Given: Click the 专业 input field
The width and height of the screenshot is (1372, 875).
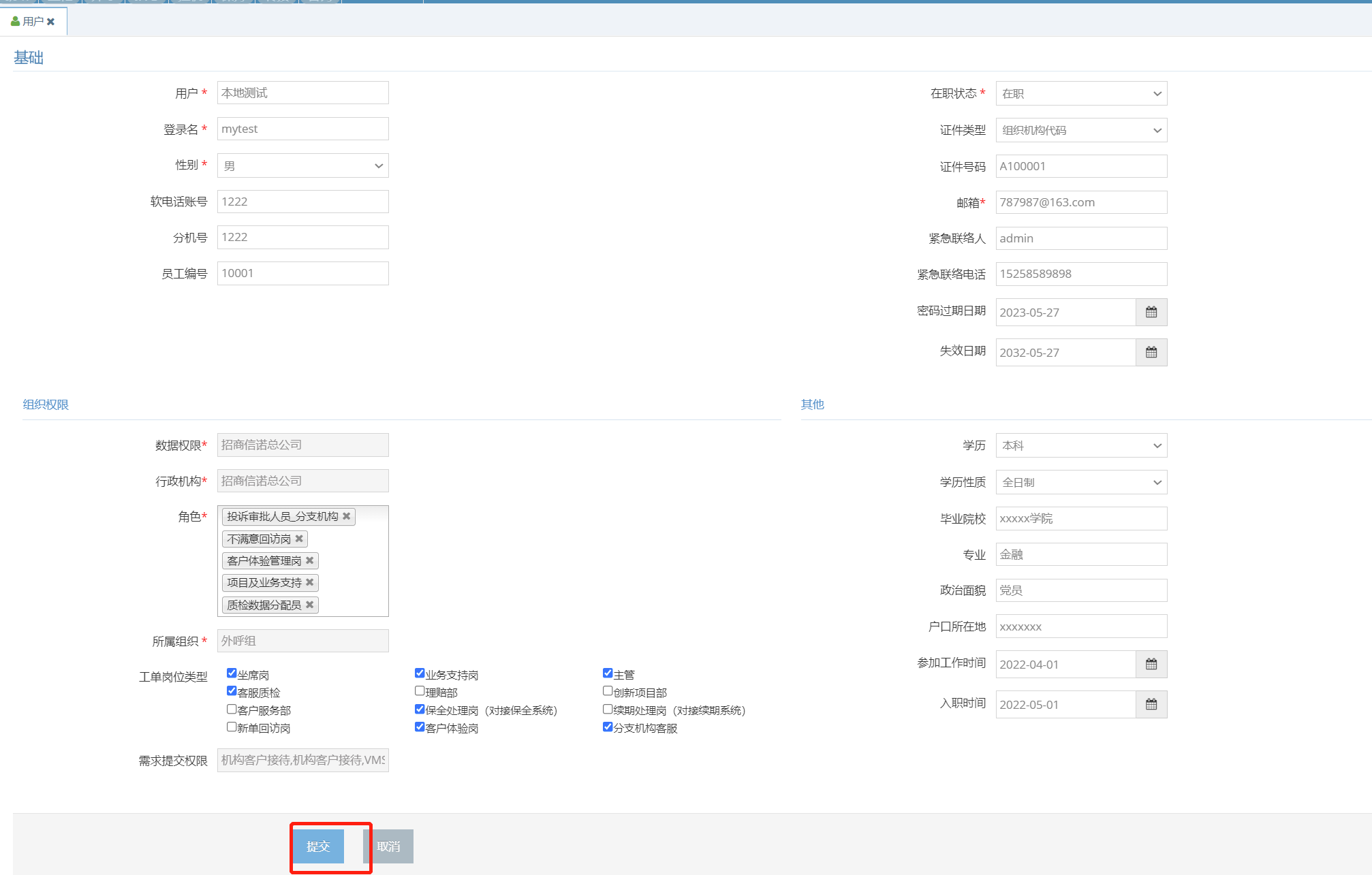Looking at the screenshot, I should [1081, 554].
